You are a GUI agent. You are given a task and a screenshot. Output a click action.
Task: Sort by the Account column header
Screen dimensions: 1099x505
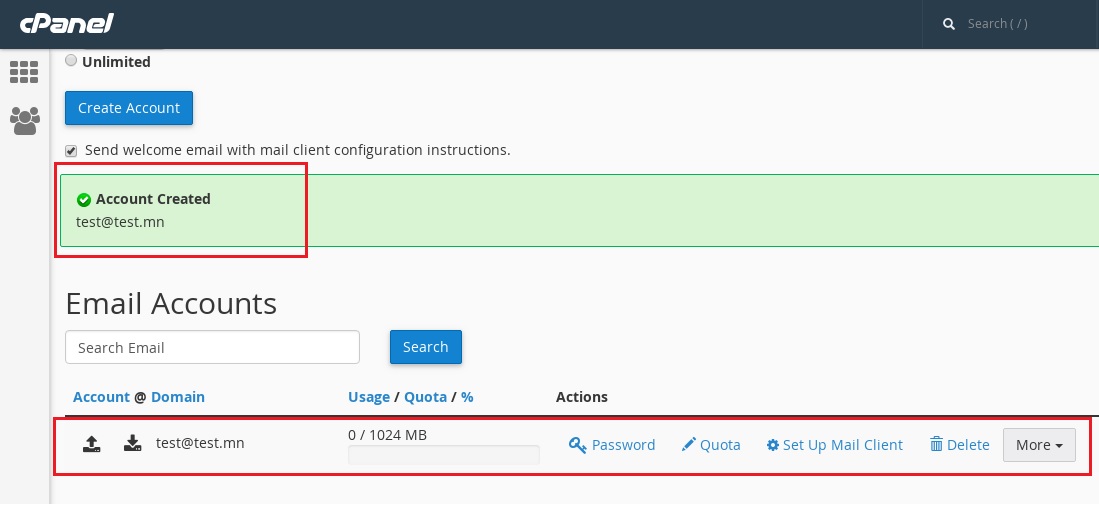point(101,397)
